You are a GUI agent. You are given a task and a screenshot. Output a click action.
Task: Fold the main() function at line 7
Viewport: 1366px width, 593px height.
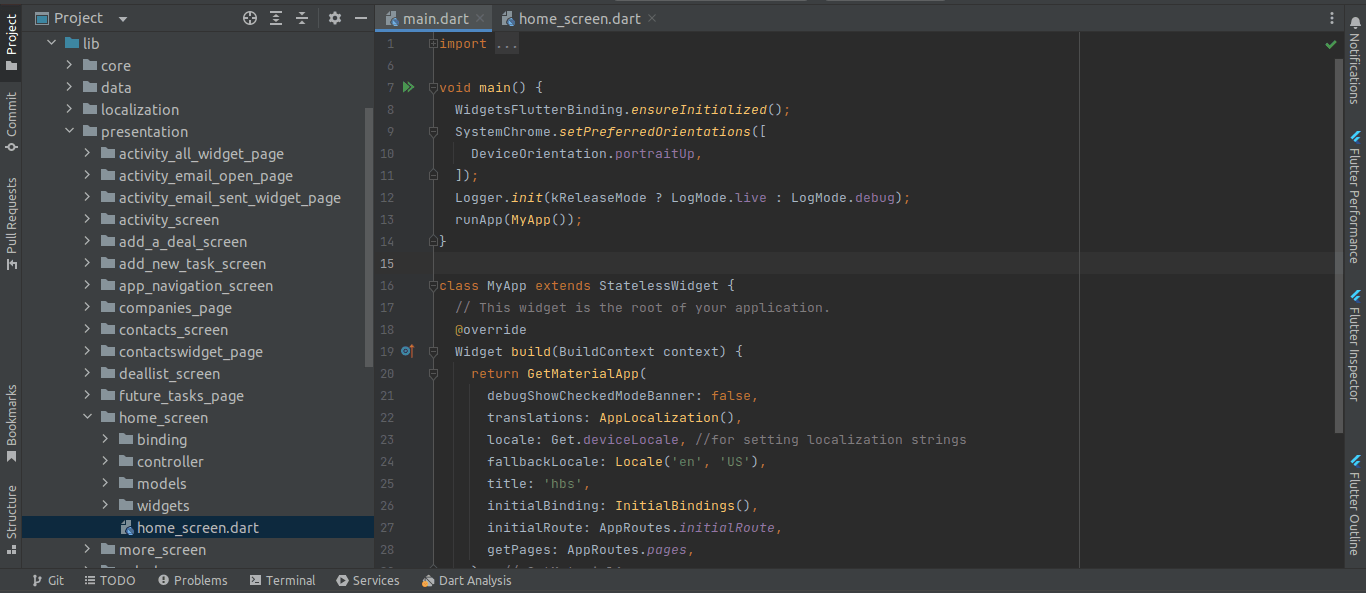(x=433, y=88)
